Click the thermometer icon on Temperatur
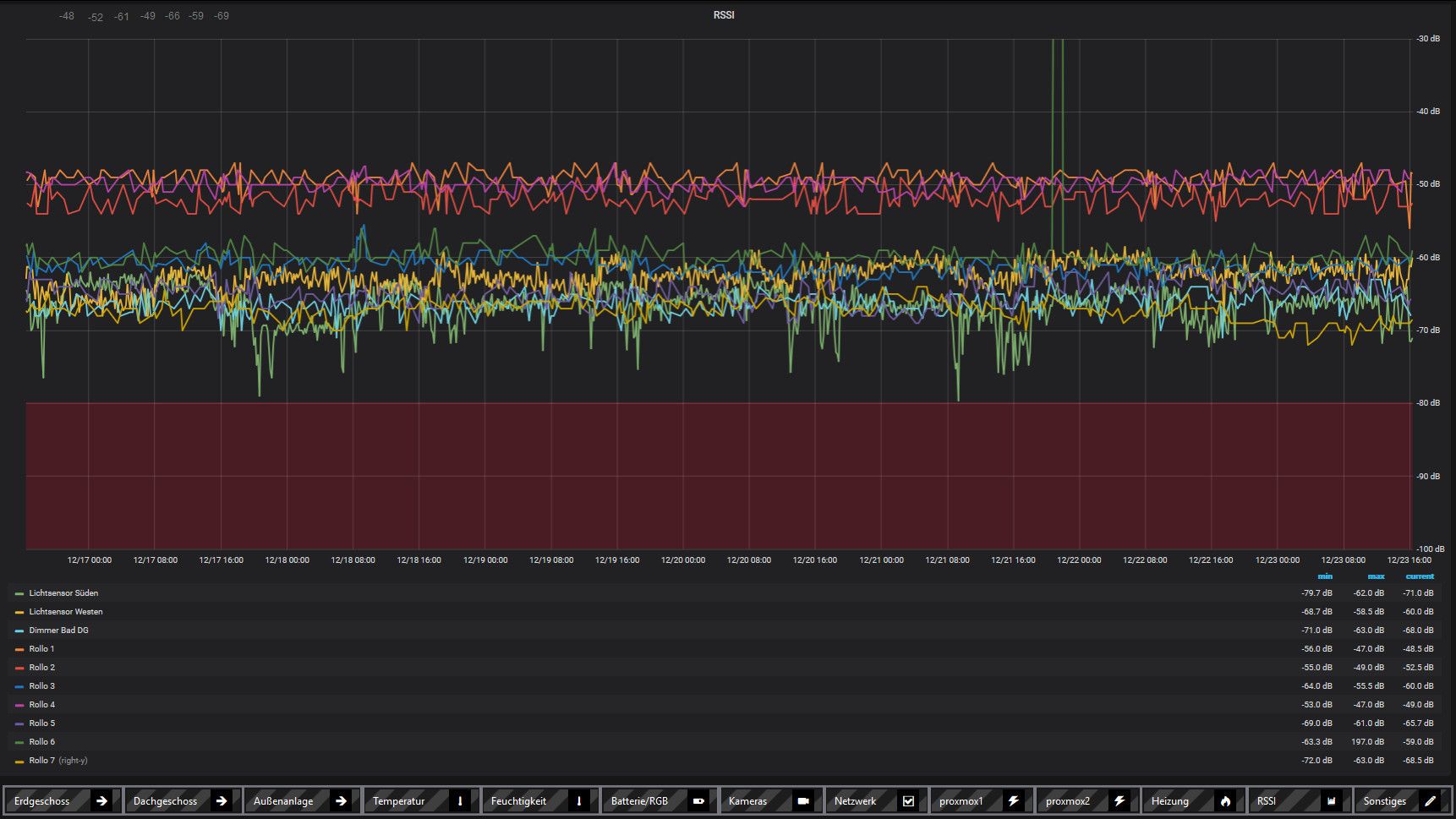 [460, 801]
